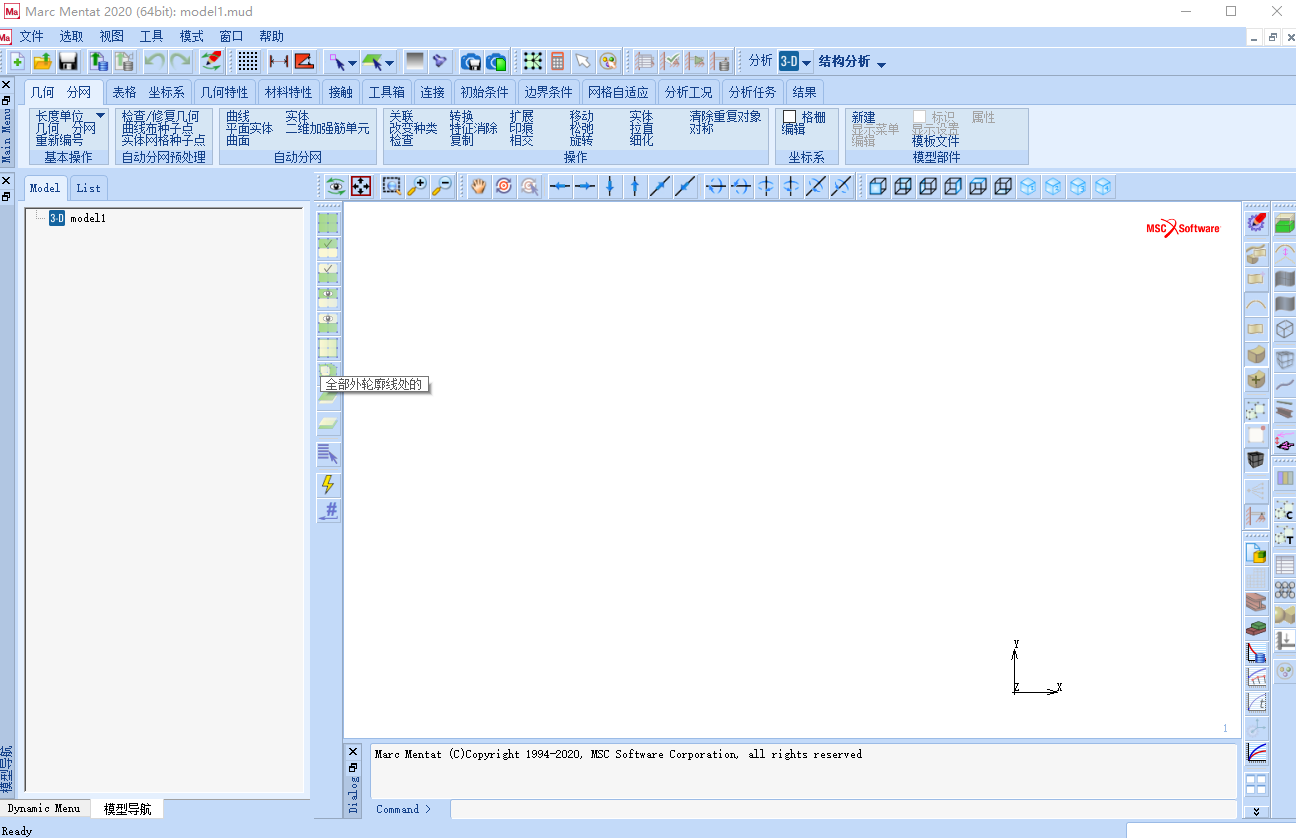Click the Fill View icon with four arrows

click(x=361, y=186)
